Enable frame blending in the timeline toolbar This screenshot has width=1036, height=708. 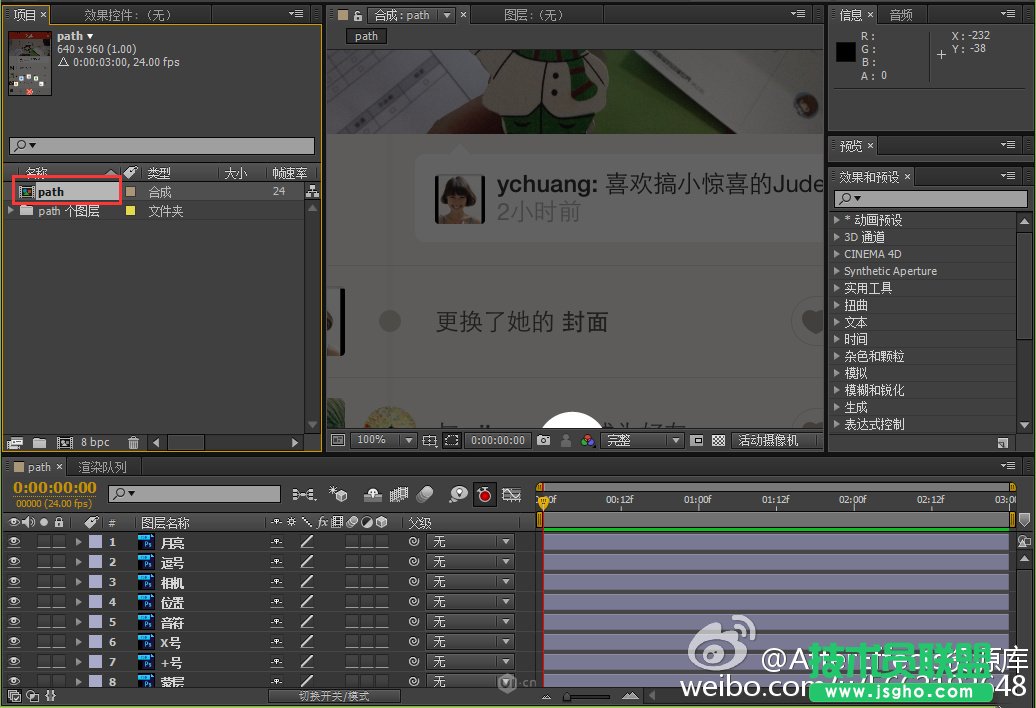tap(397, 493)
